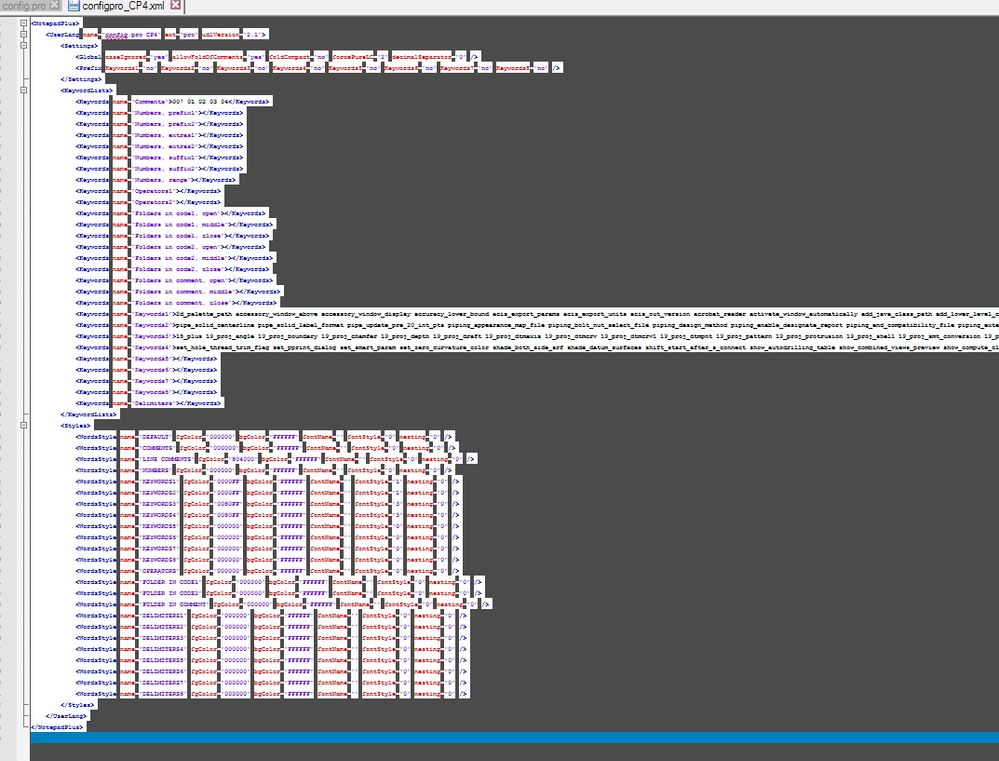Click the 'Delimiters' keywords line
The image size is (999, 761).
(x=148, y=403)
